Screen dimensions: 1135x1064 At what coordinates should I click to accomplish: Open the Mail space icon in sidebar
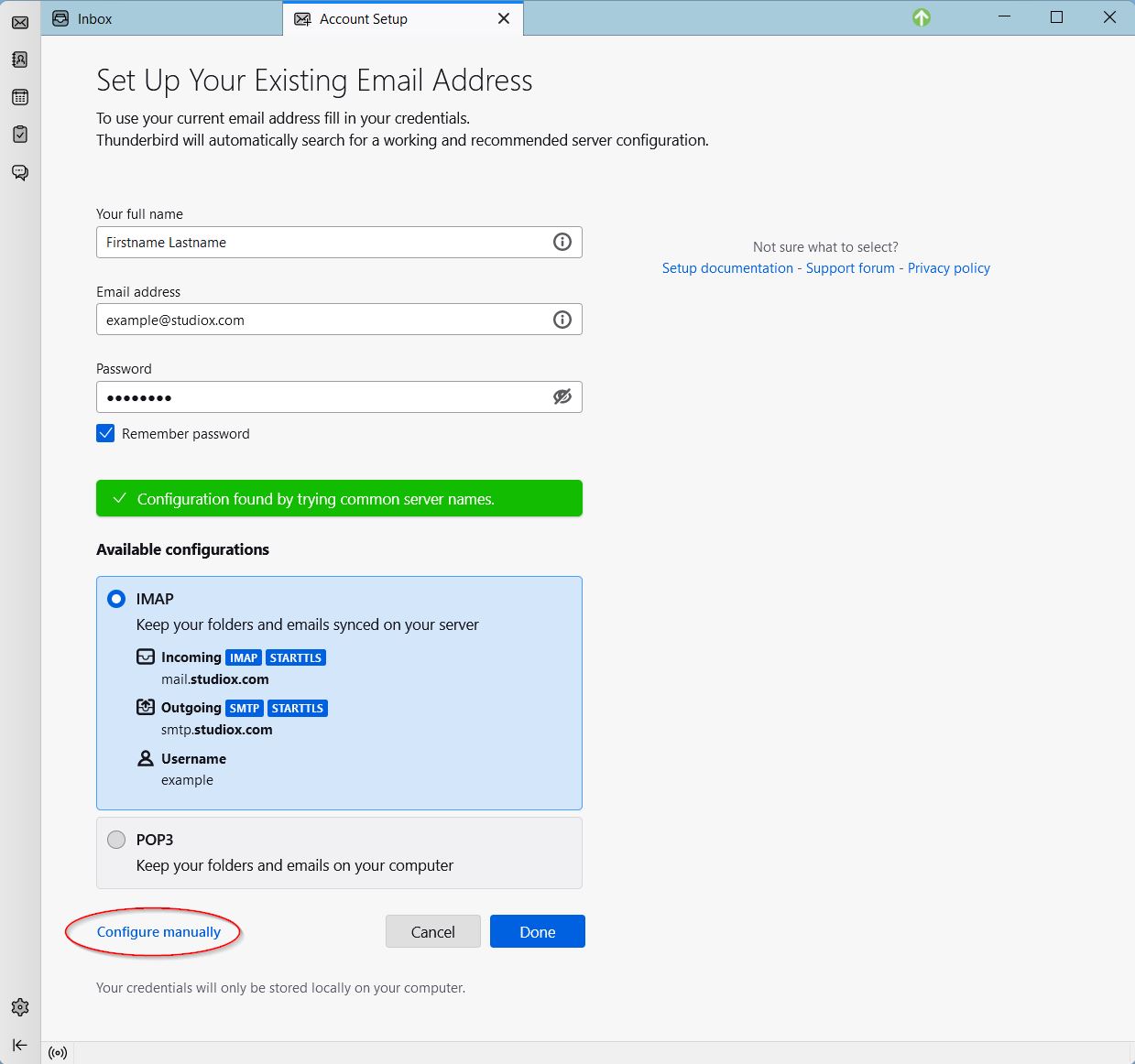[20, 22]
